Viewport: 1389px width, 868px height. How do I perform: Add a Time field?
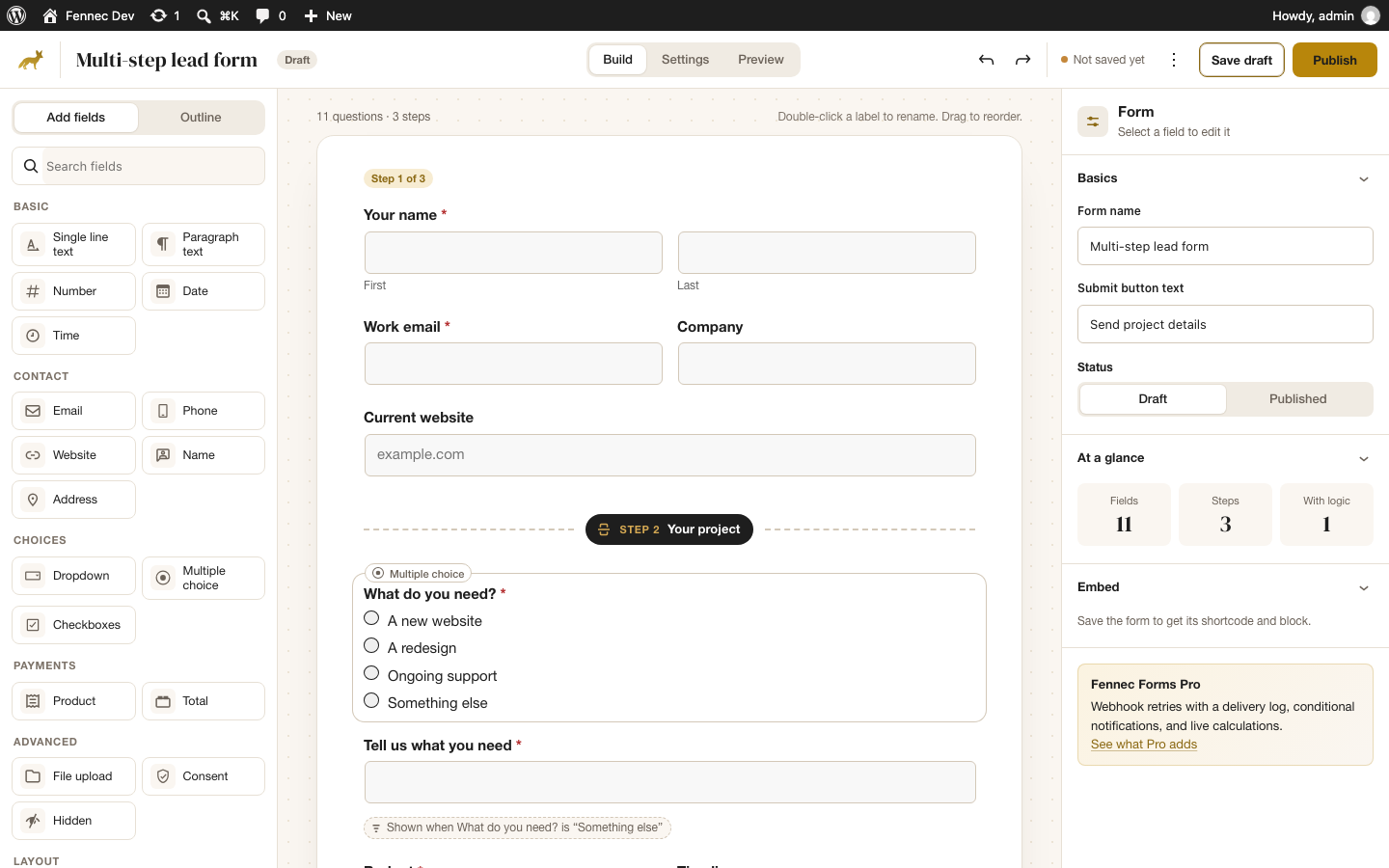point(74,336)
